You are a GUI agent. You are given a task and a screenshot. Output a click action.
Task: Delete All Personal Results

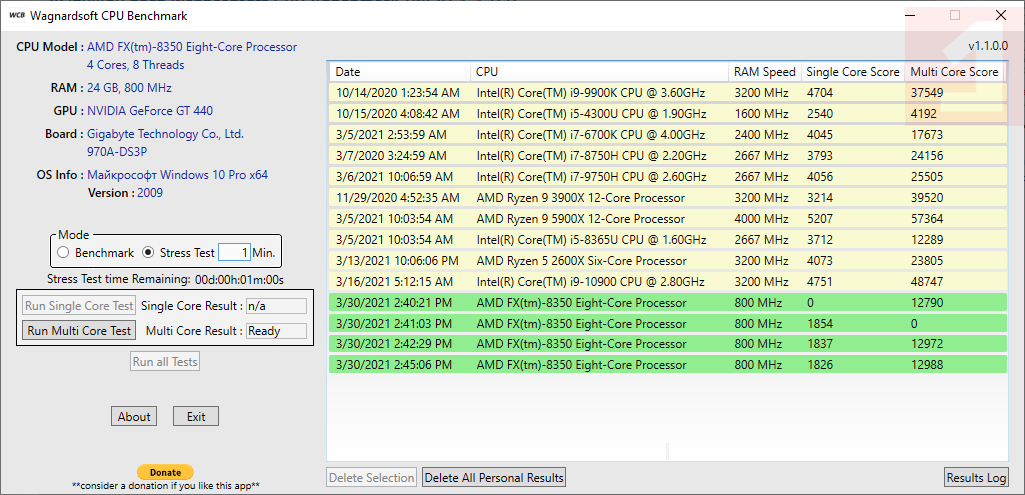pyautogui.click(x=494, y=478)
